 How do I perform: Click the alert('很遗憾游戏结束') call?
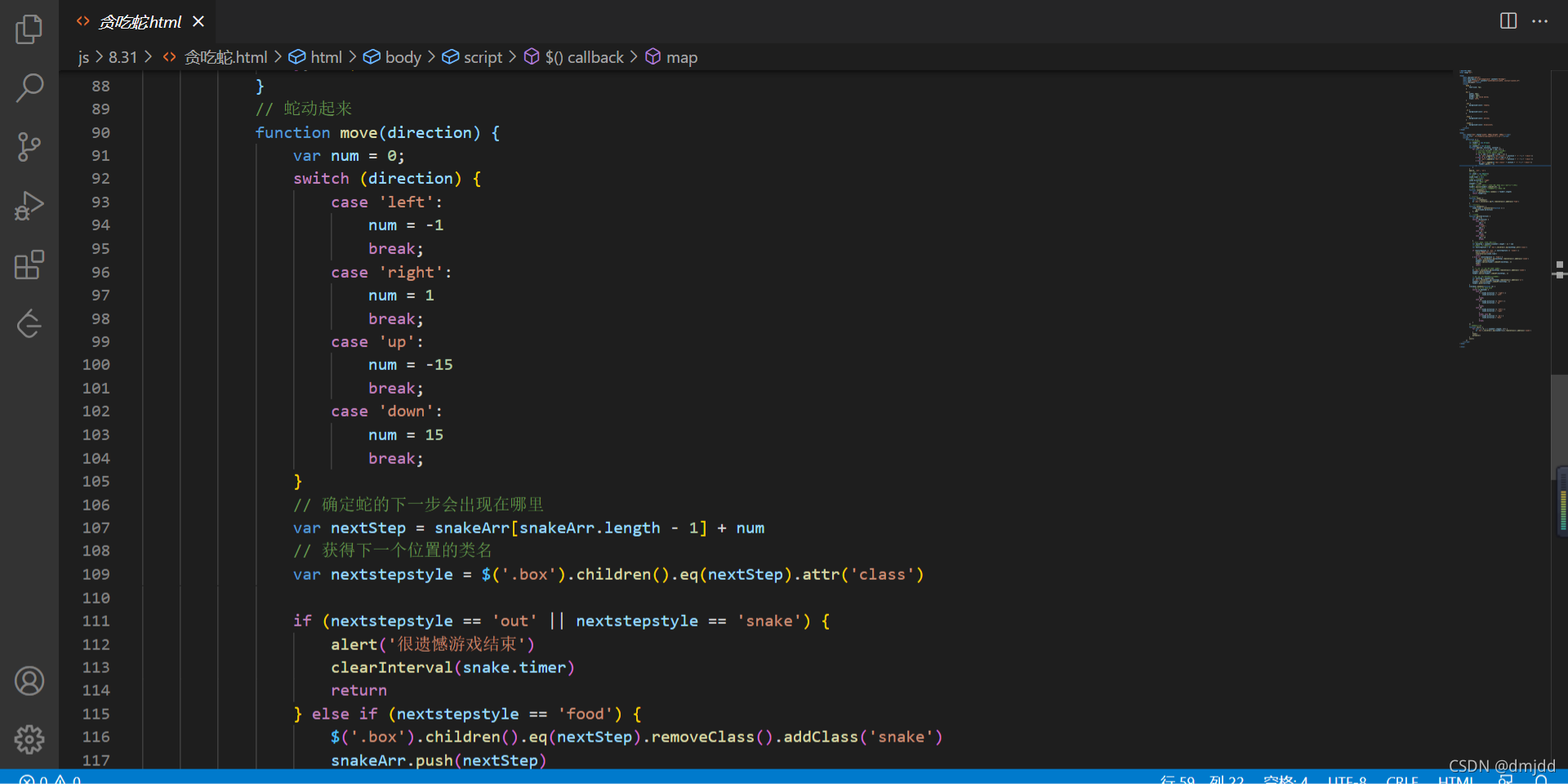(x=433, y=644)
